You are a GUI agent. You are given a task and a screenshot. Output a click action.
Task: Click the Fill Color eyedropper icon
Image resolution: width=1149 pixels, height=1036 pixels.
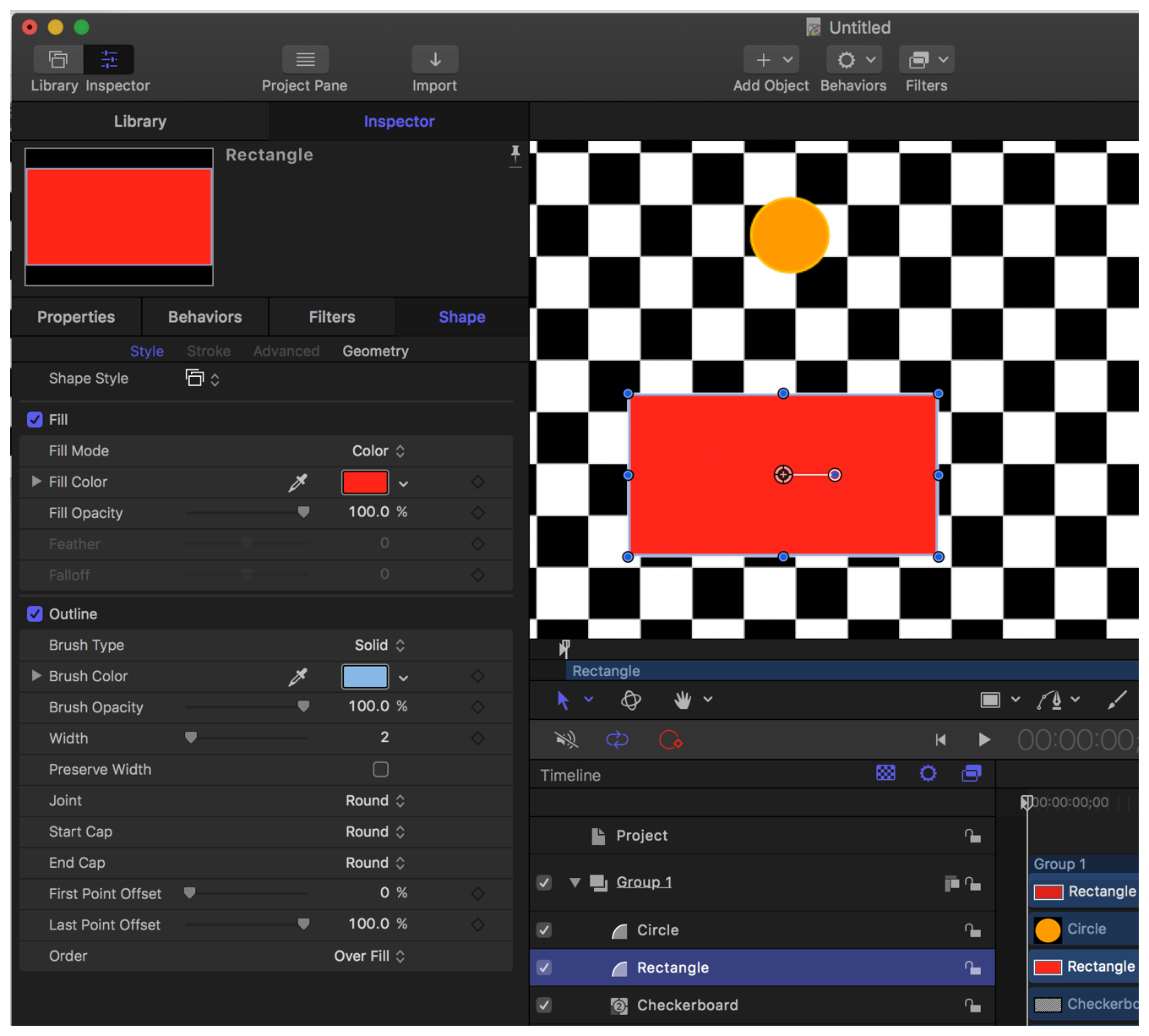click(297, 483)
